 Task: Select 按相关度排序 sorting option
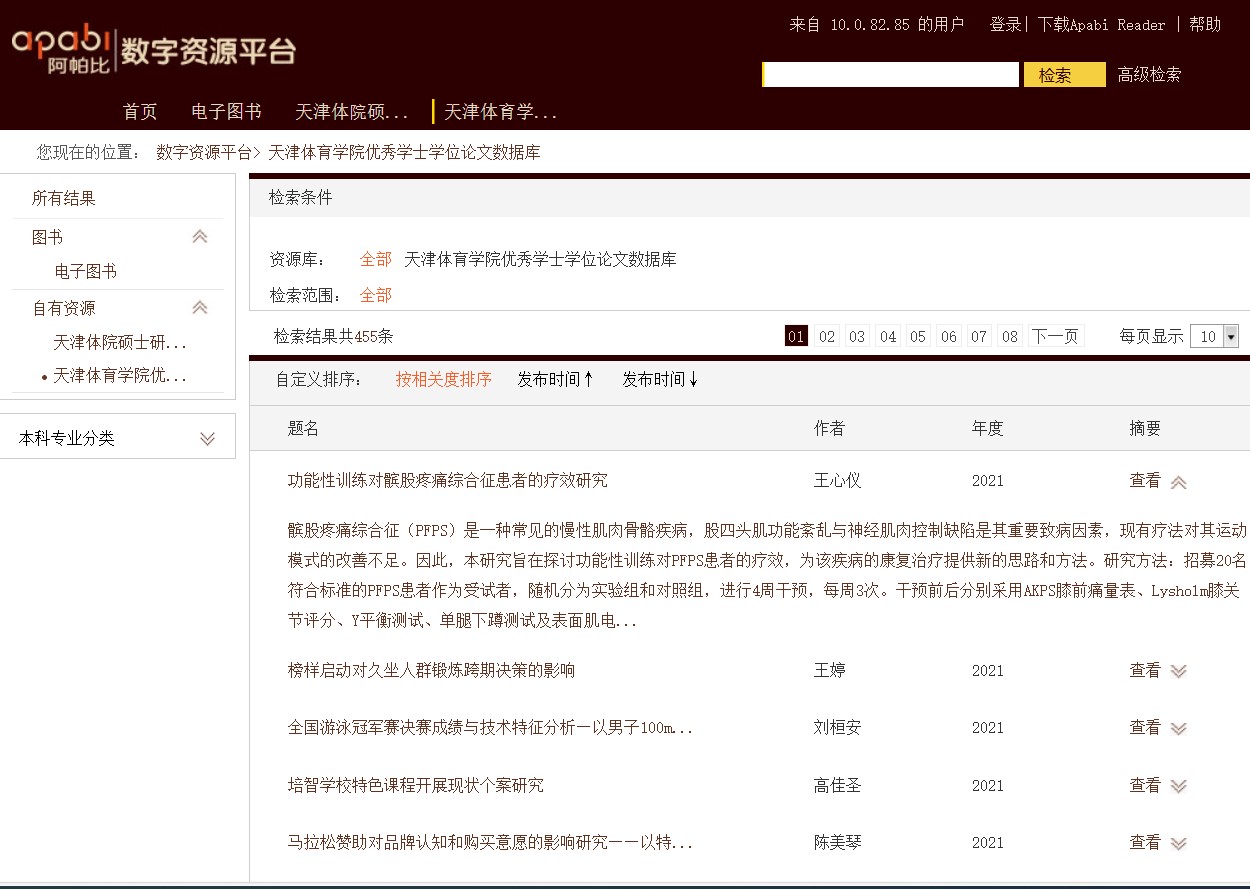pyautogui.click(x=443, y=379)
